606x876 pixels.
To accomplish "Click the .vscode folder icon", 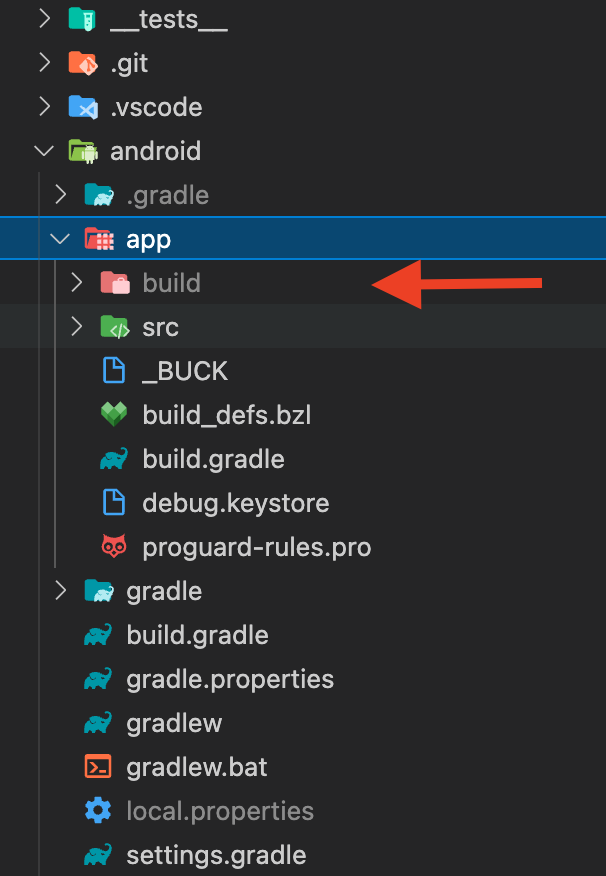I will [x=81, y=107].
